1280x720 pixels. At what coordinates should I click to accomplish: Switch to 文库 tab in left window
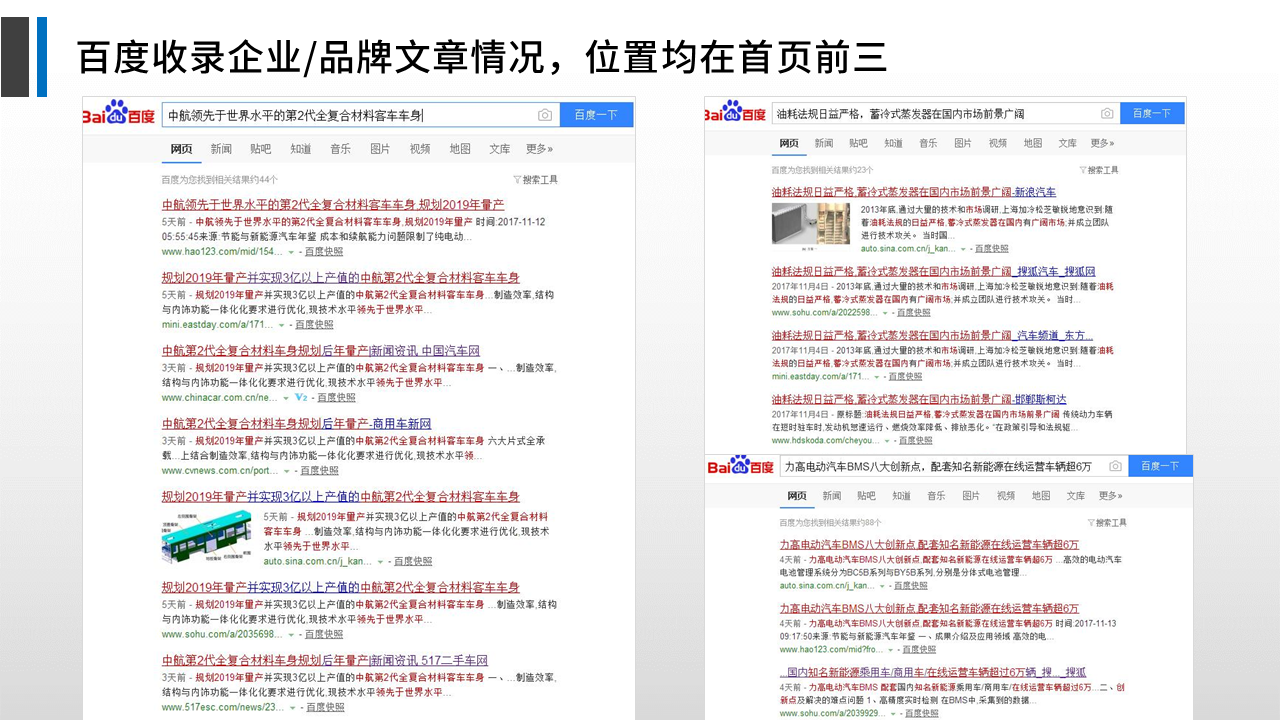point(500,149)
